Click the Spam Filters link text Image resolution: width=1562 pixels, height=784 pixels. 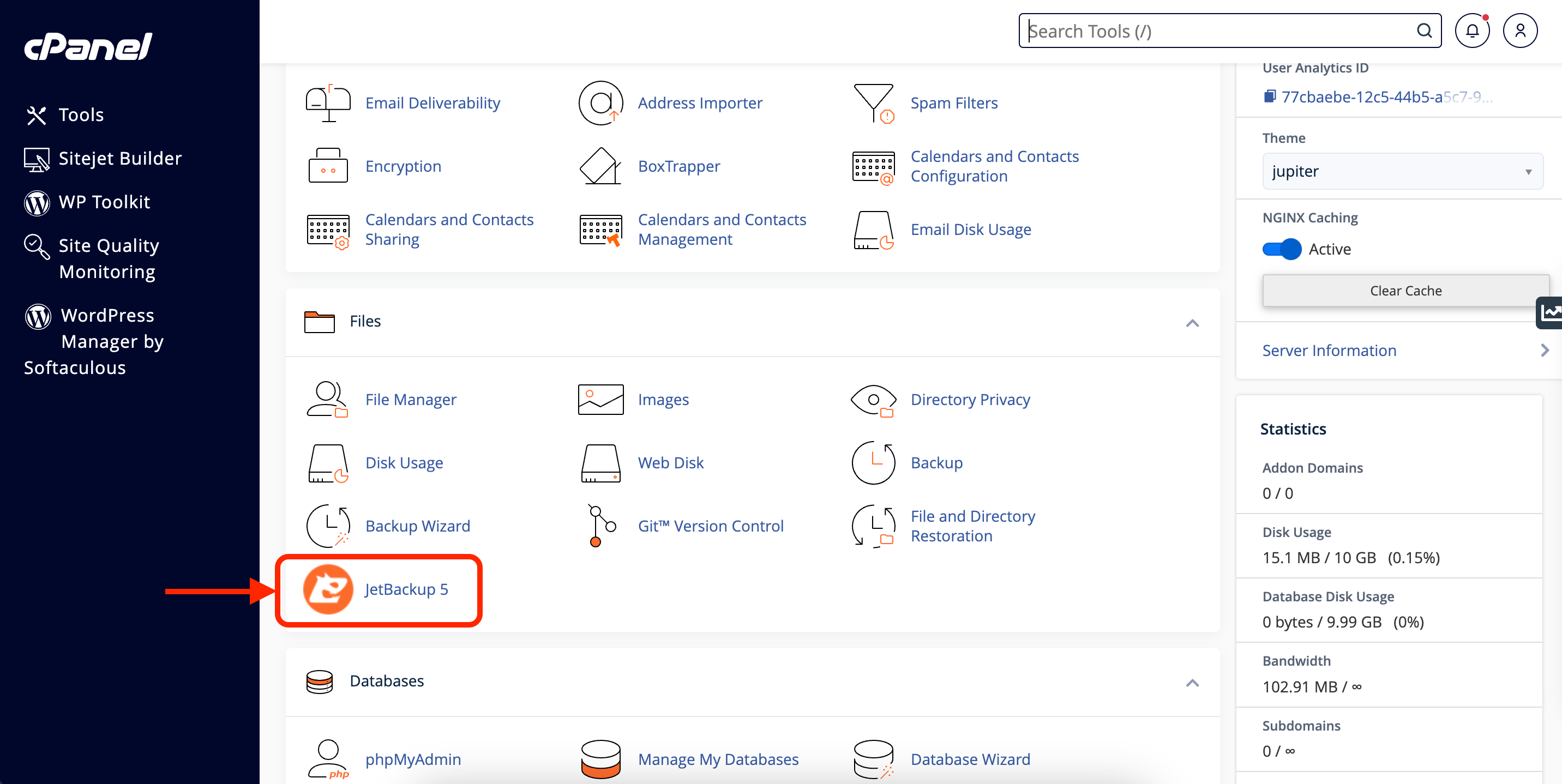(954, 103)
